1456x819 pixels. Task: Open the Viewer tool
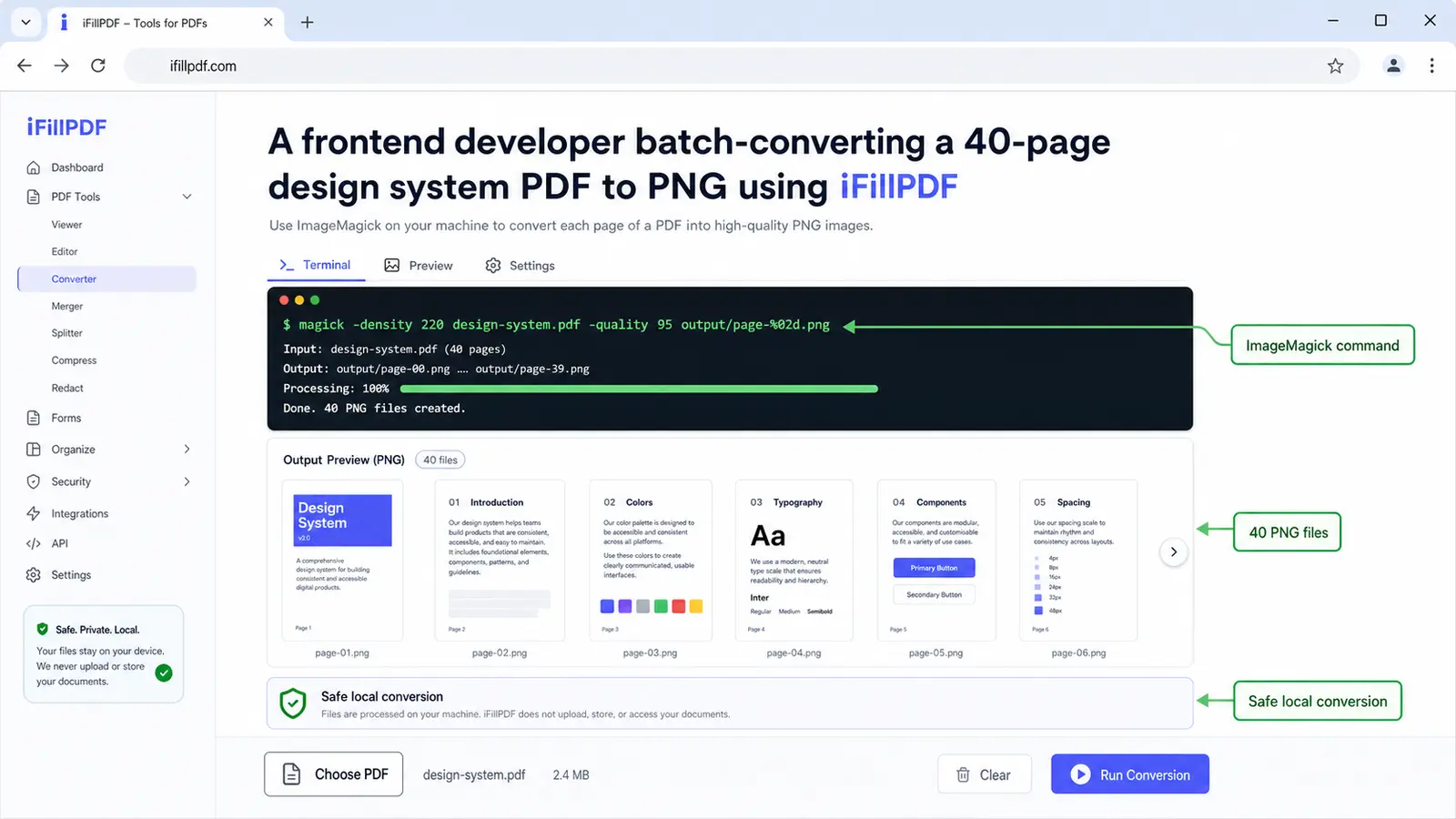[x=66, y=225]
